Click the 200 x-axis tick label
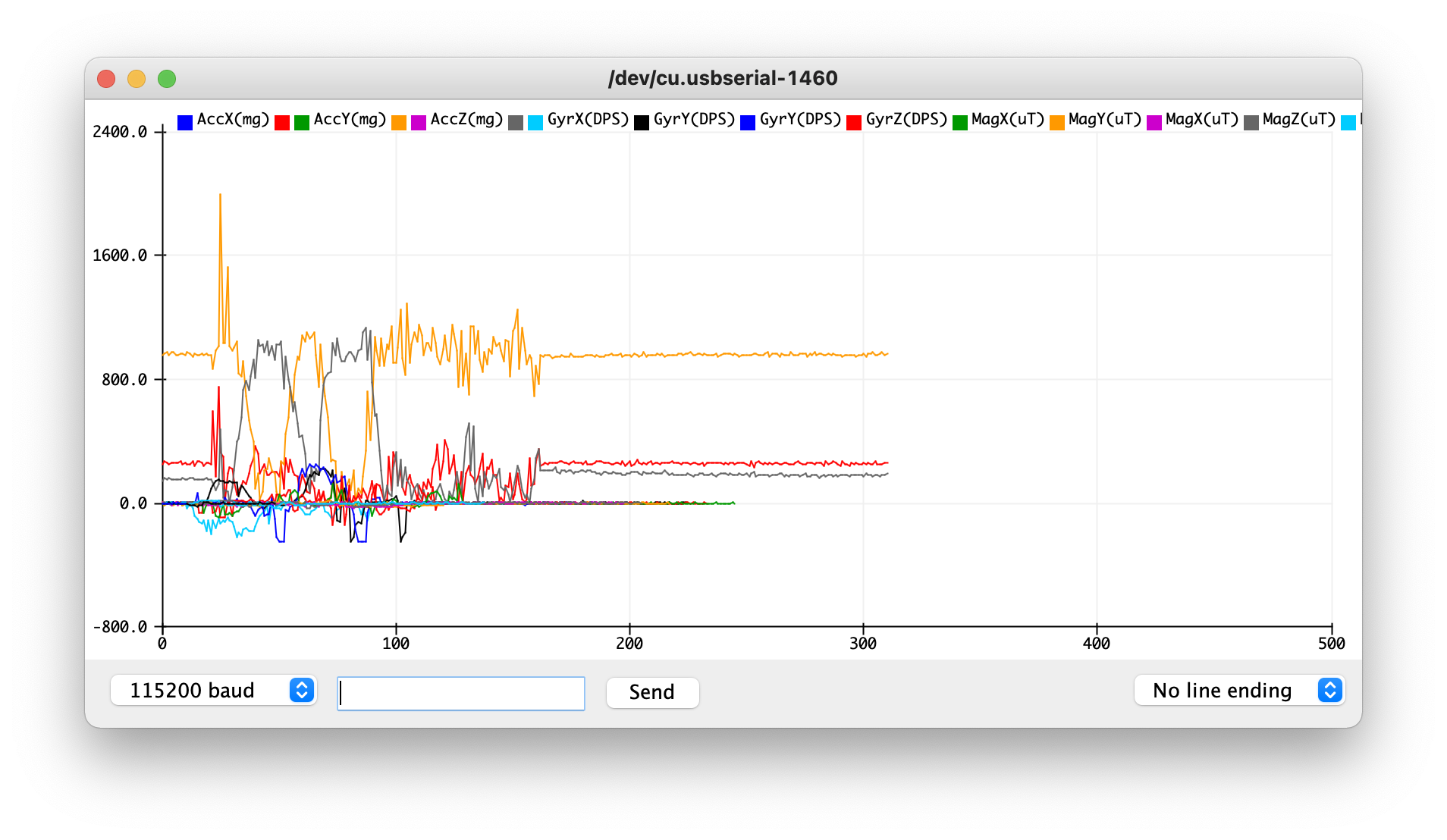 (x=629, y=644)
